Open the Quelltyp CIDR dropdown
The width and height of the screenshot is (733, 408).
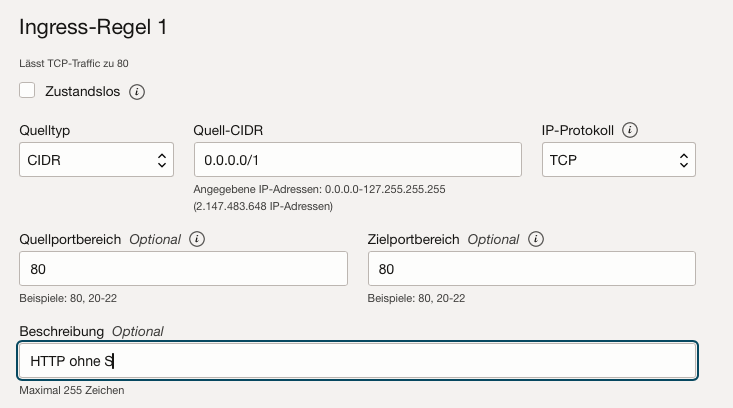(96, 160)
